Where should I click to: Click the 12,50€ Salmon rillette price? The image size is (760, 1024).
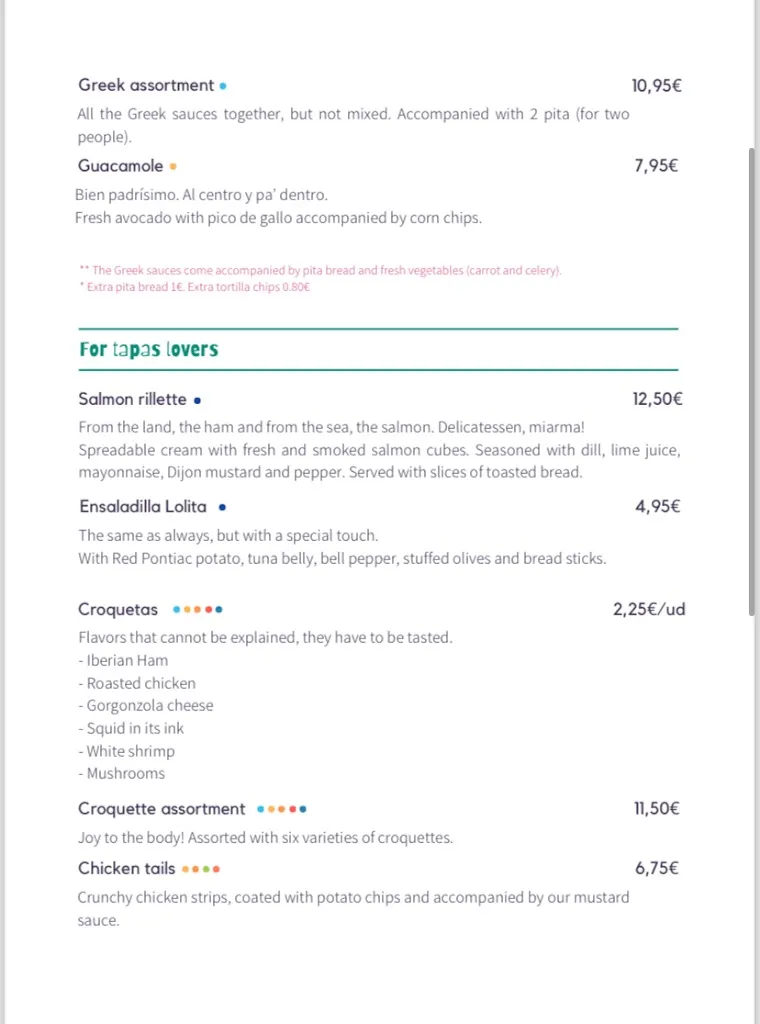pyautogui.click(x=657, y=399)
